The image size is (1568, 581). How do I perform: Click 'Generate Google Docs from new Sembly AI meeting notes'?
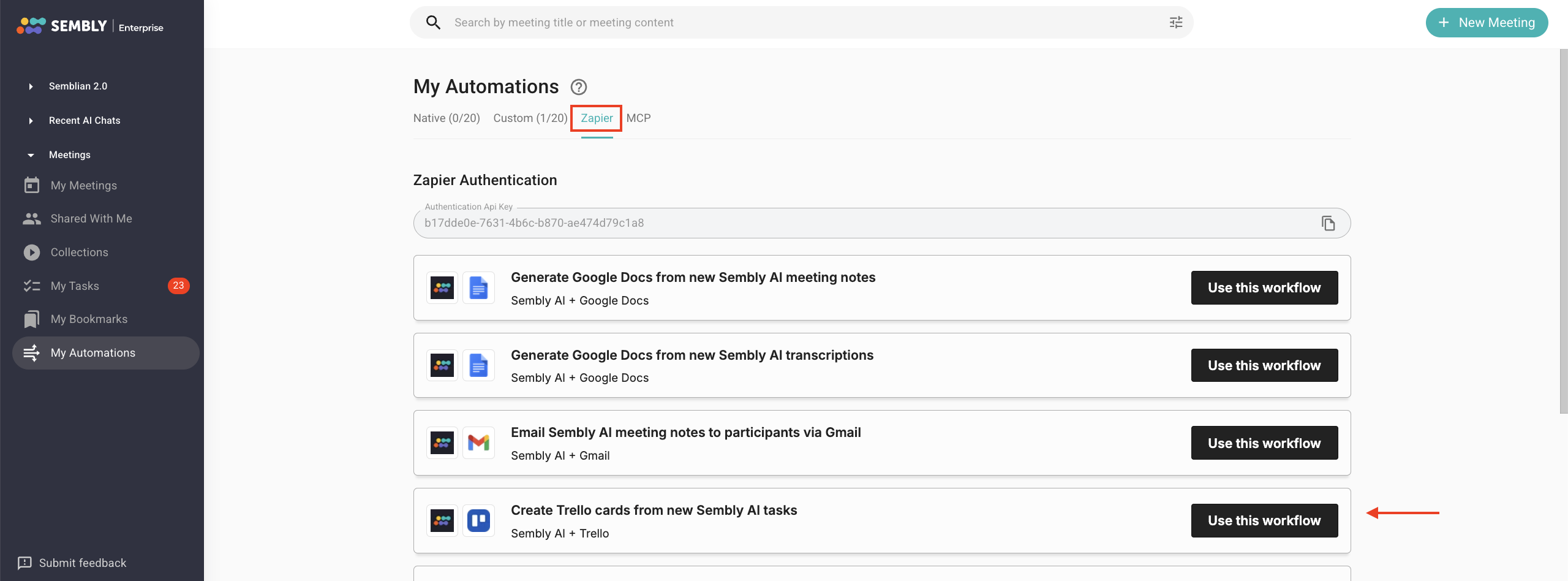tap(693, 278)
